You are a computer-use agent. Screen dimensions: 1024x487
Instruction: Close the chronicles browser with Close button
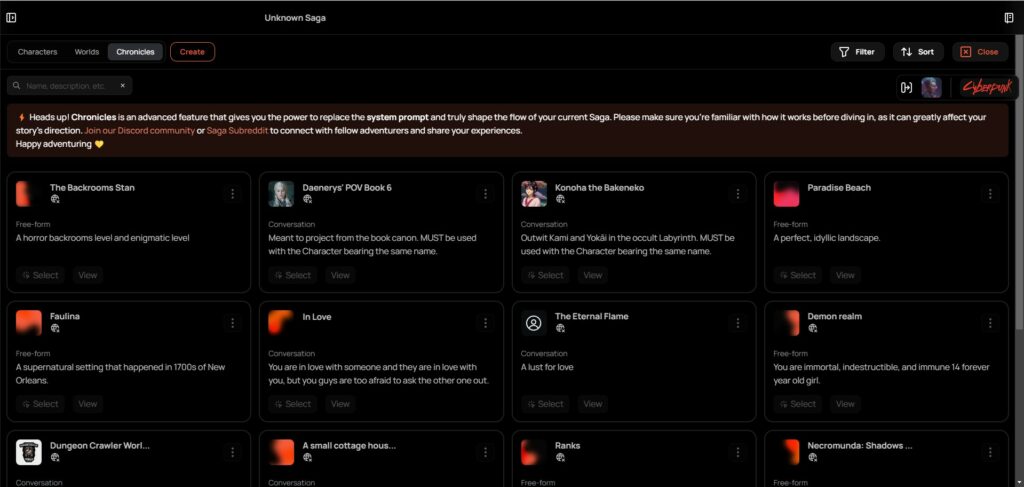tap(980, 52)
